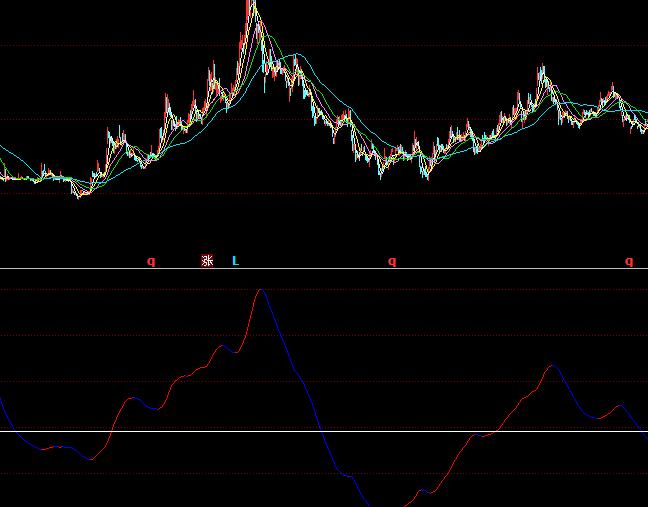Click the highest peak of the candlestick chart
This screenshot has height=507, width=648.
pos(252,6)
